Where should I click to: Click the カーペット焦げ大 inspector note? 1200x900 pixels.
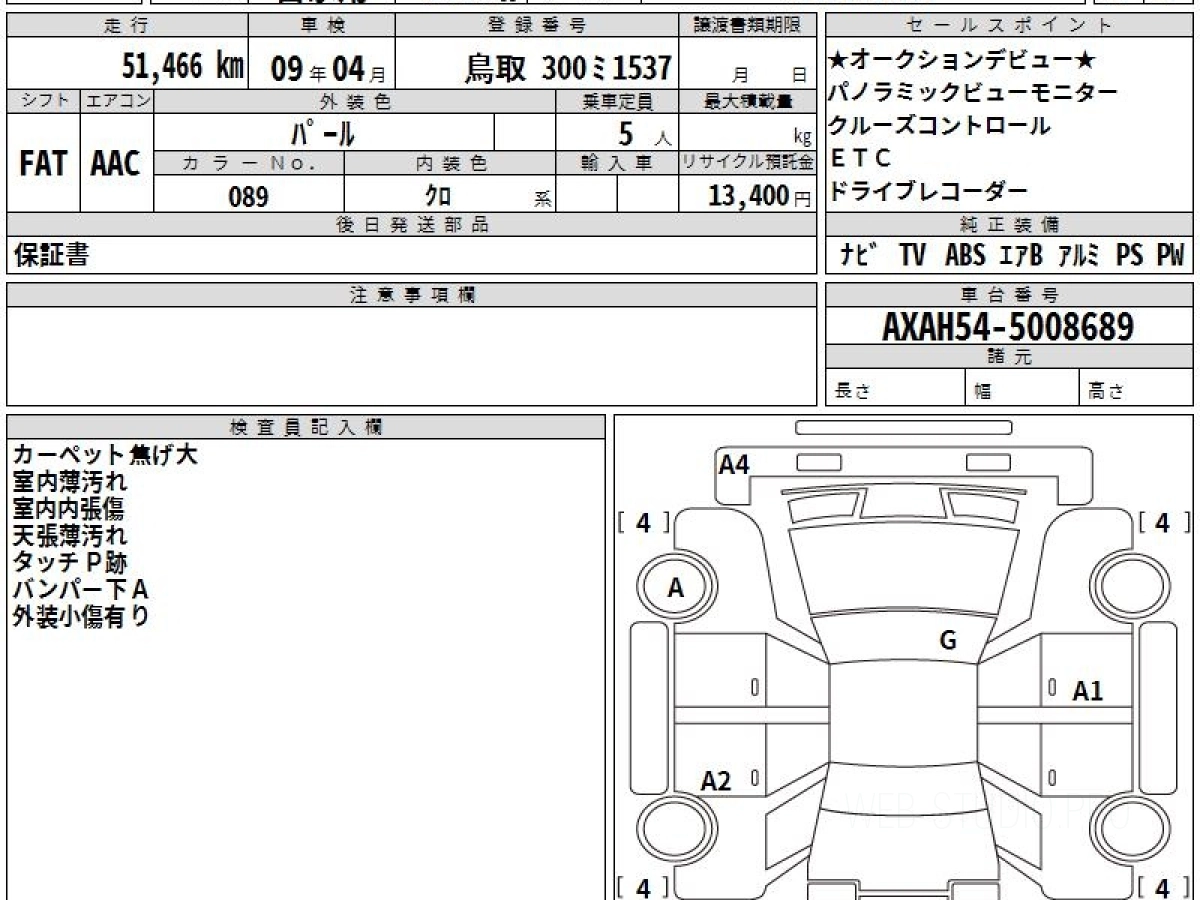tap(105, 455)
